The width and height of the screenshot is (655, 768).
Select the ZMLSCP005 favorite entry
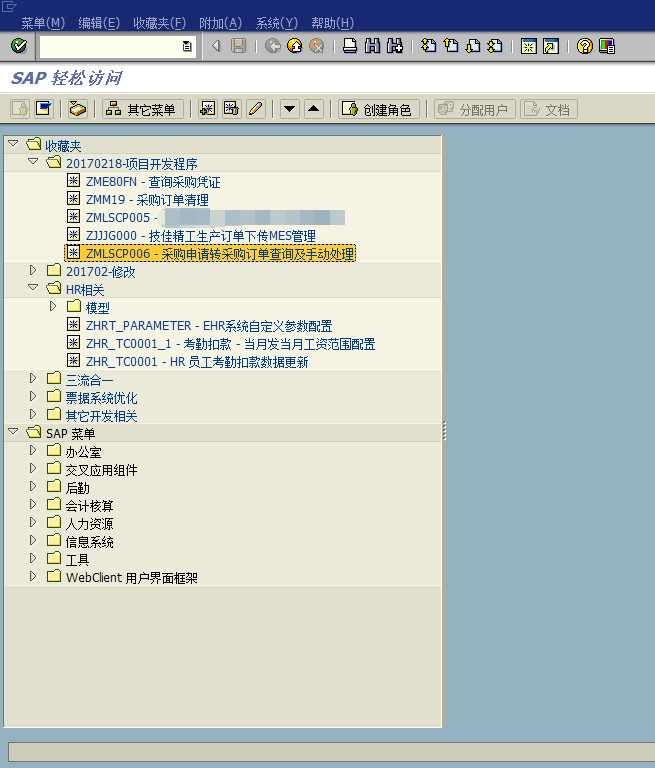coord(215,217)
